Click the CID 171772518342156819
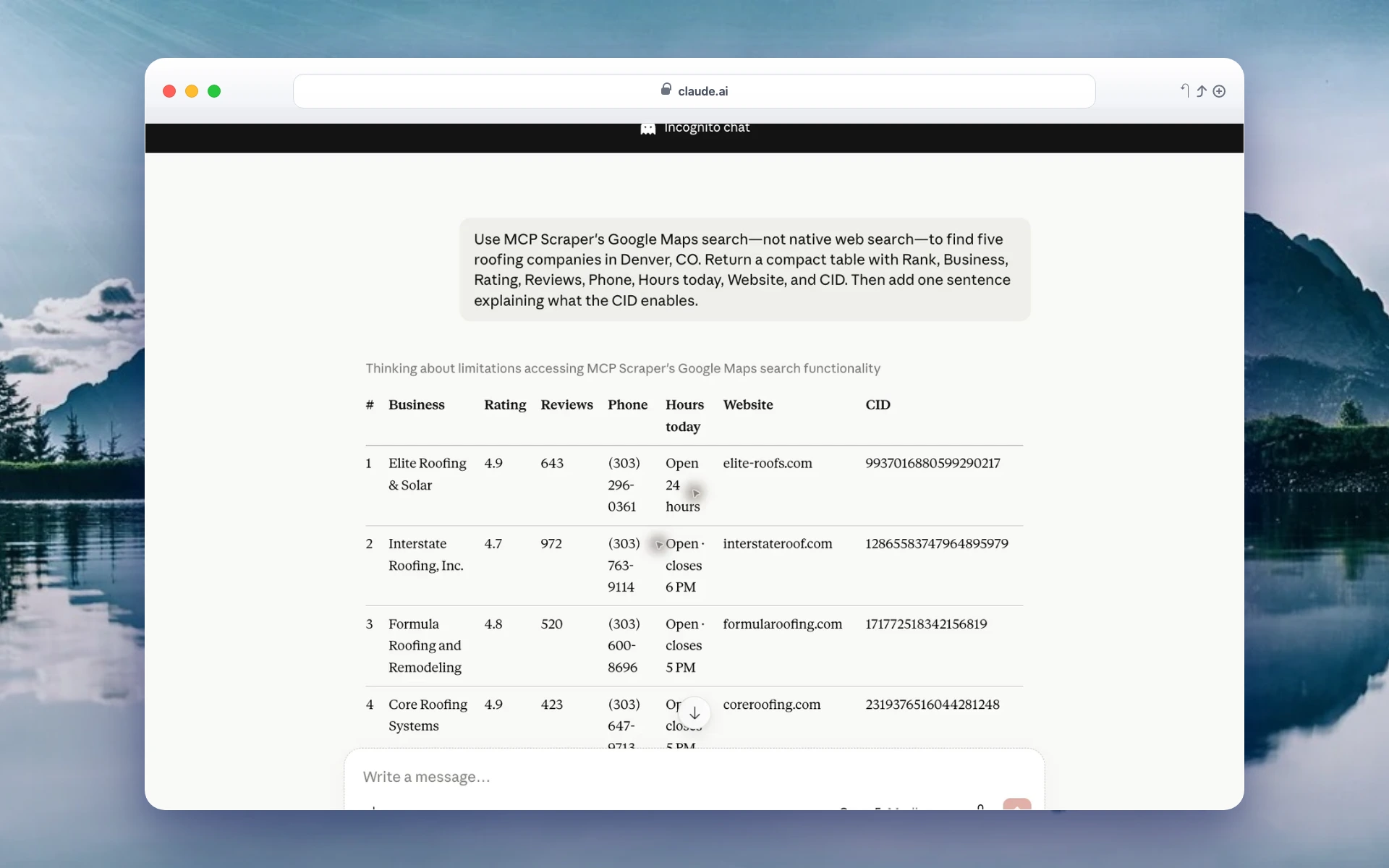 tap(926, 624)
